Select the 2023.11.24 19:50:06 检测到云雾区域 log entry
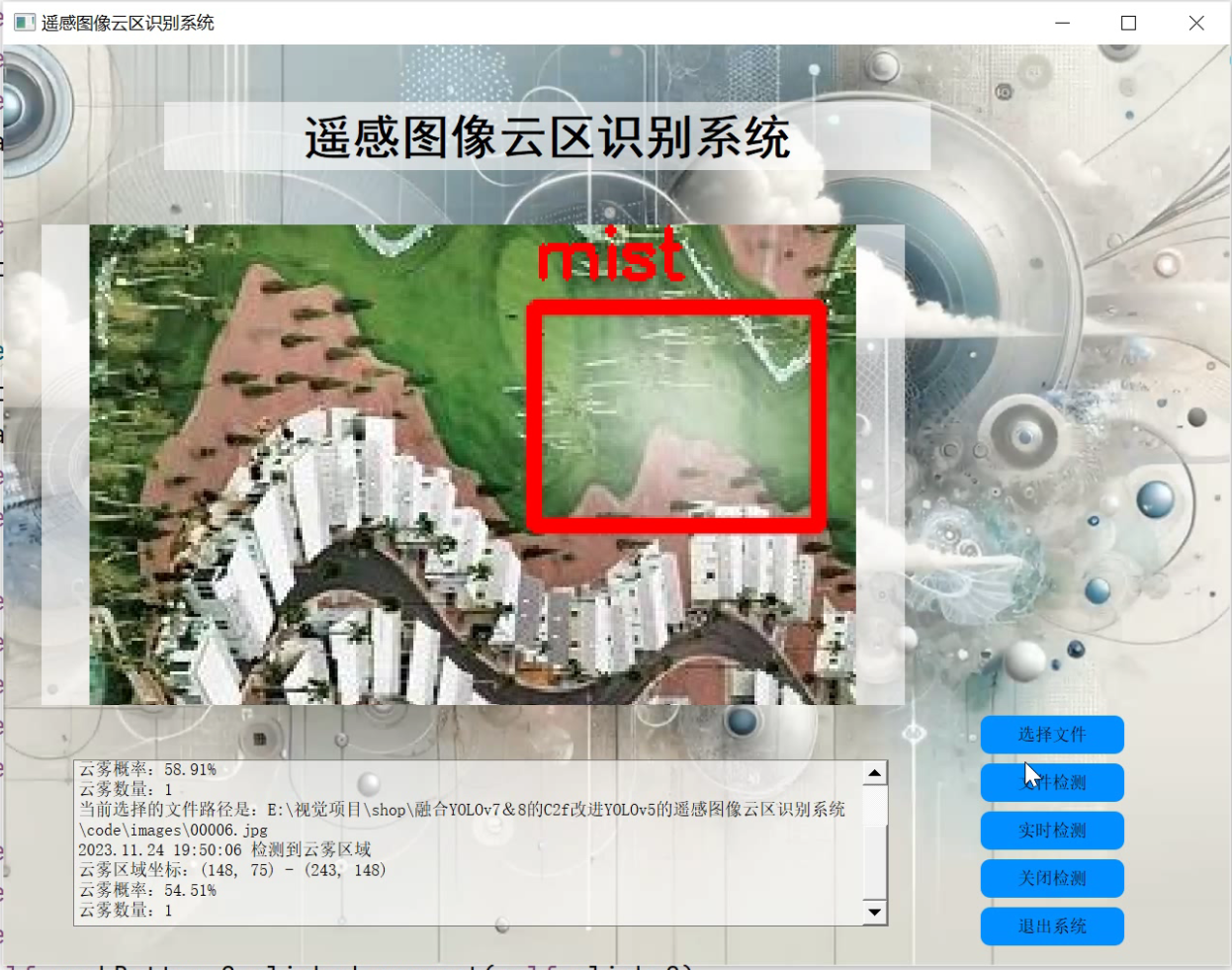The height and width of the screenshot is (970, 1232). click(x=224, y=850)
